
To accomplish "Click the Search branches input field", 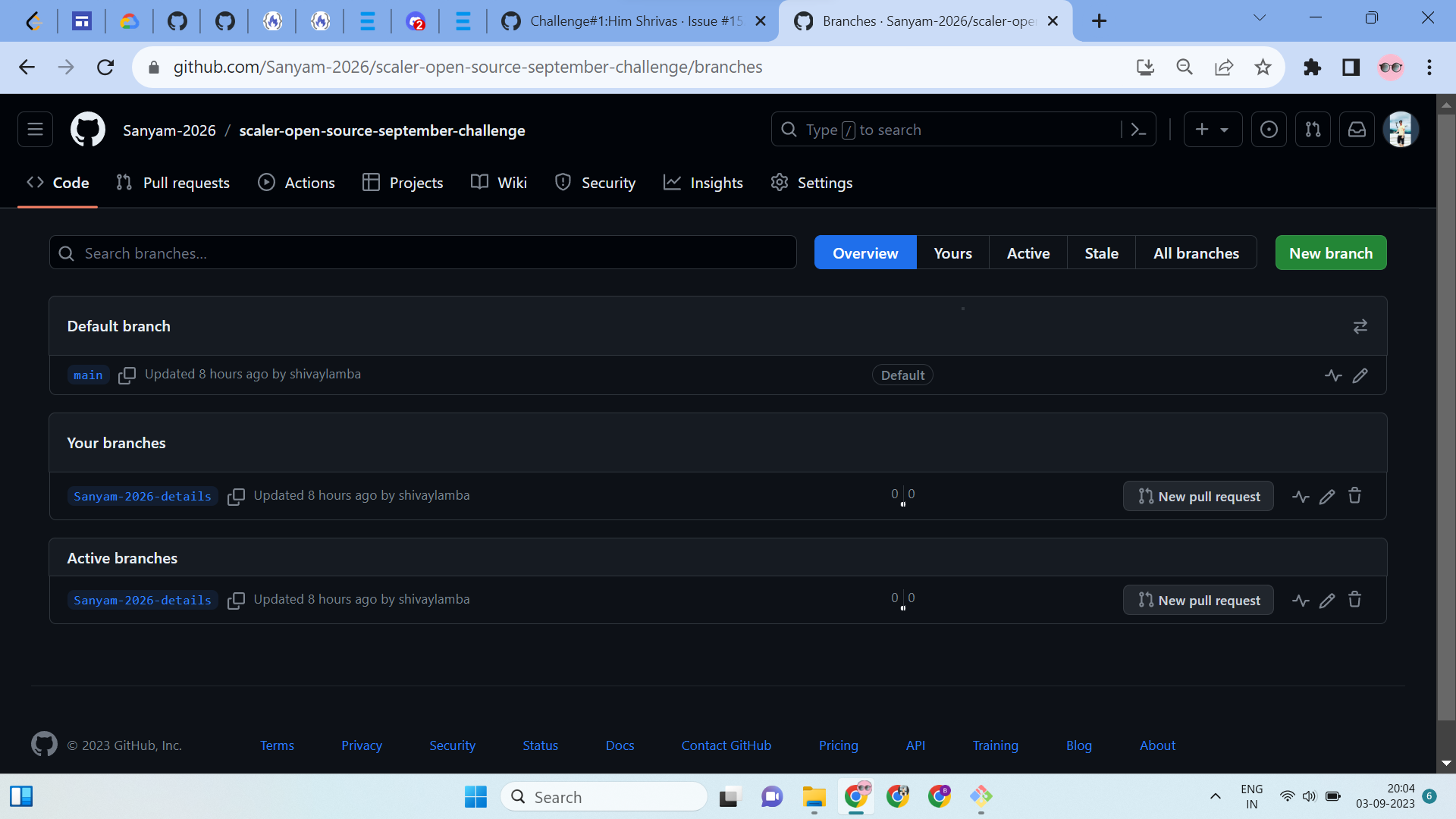I will pyautogui.click(x=422, y=253).
